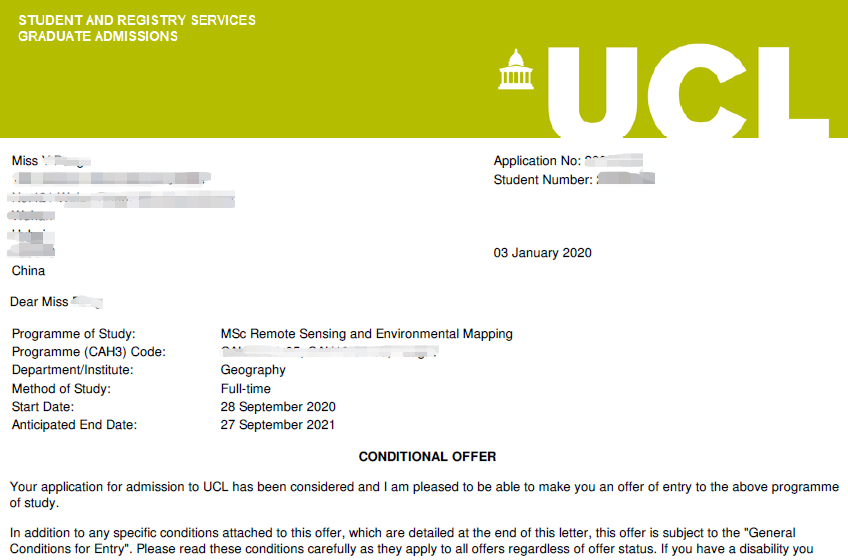Viewport: 848px width, 560px height.
Task: Click the date 03 January 2020
Action: coord(542,253)
